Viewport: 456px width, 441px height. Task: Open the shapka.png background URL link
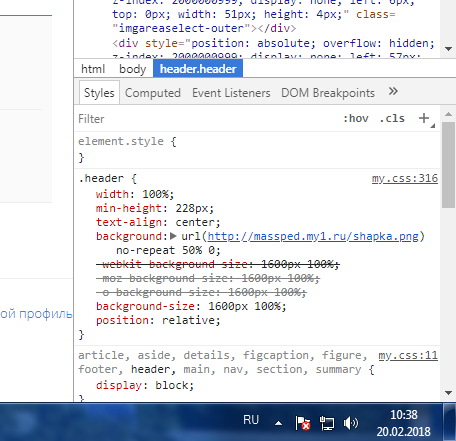313,236
